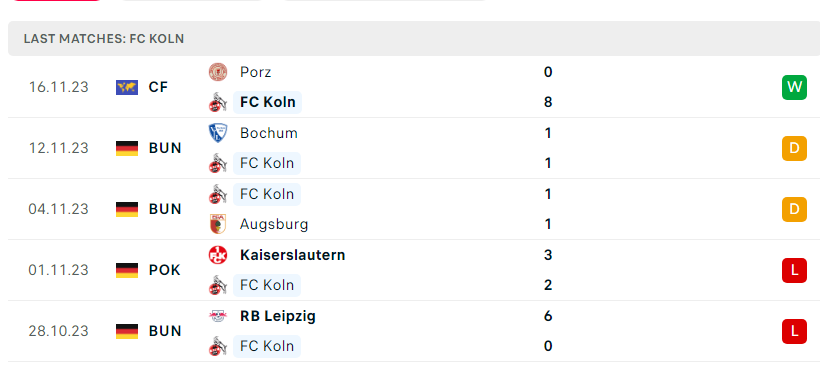This screenshot has height=373, width=820.
Task: Click the L badge for RB Leipzig match
Action: click(794, 331)
